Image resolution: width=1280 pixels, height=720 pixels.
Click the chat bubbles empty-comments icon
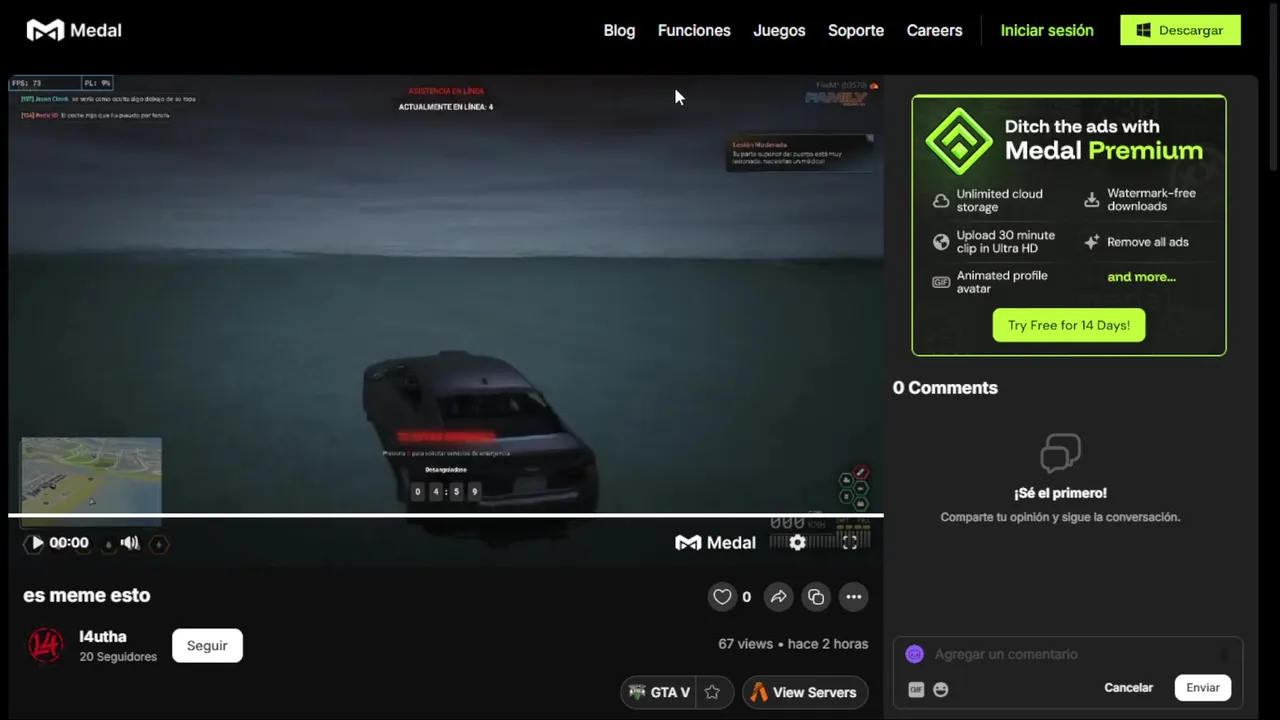pos(1060,453)
